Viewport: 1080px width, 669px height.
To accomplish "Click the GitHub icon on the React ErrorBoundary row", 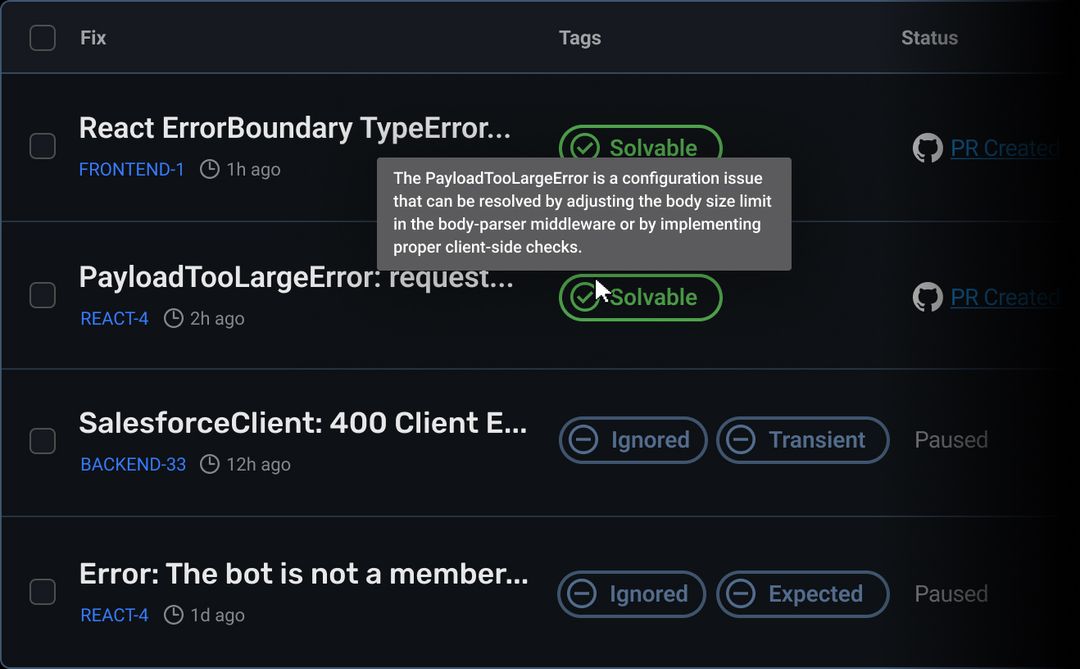I will 928,147.
